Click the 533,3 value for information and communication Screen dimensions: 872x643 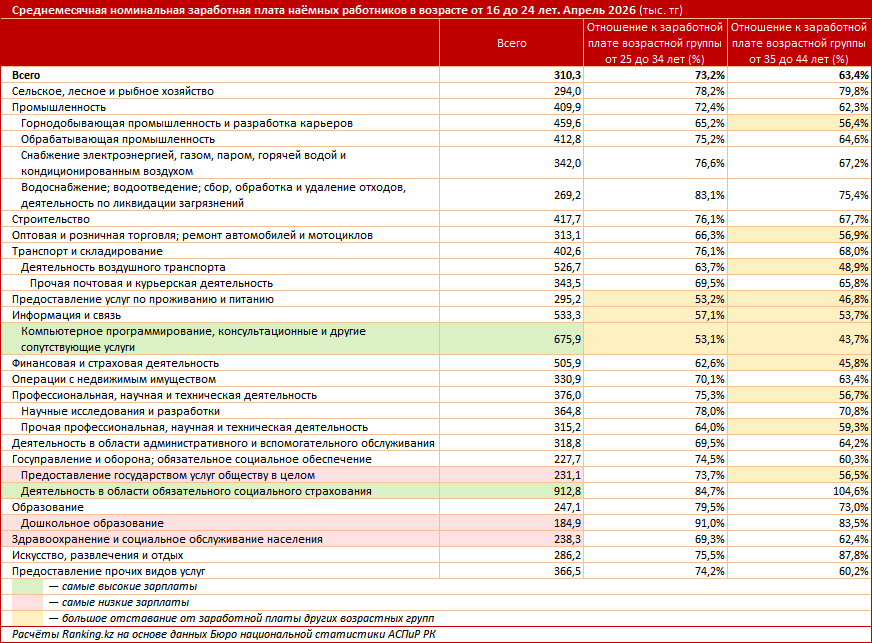[x=567, y=315]
